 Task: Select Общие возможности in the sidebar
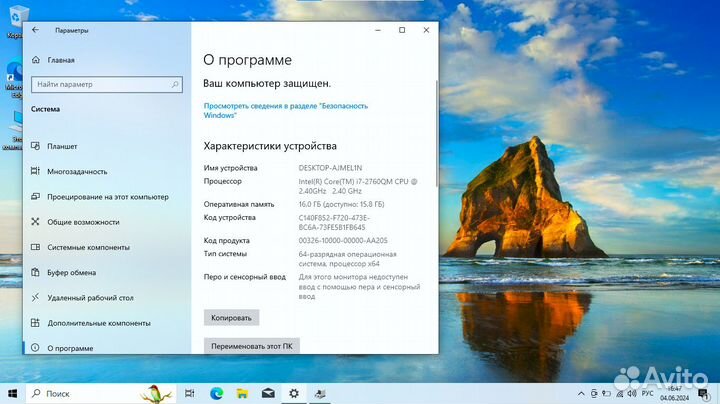tap(83, 222)
